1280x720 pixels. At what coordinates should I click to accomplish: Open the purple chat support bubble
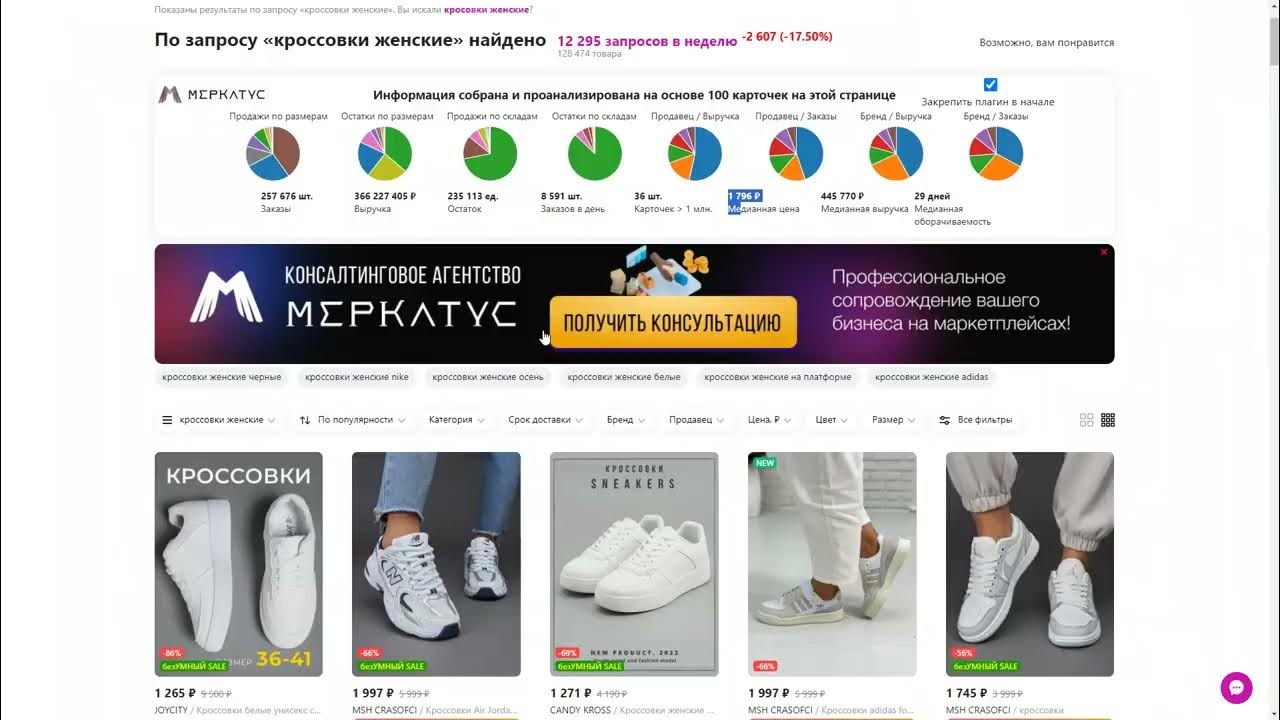[1237, 688]
